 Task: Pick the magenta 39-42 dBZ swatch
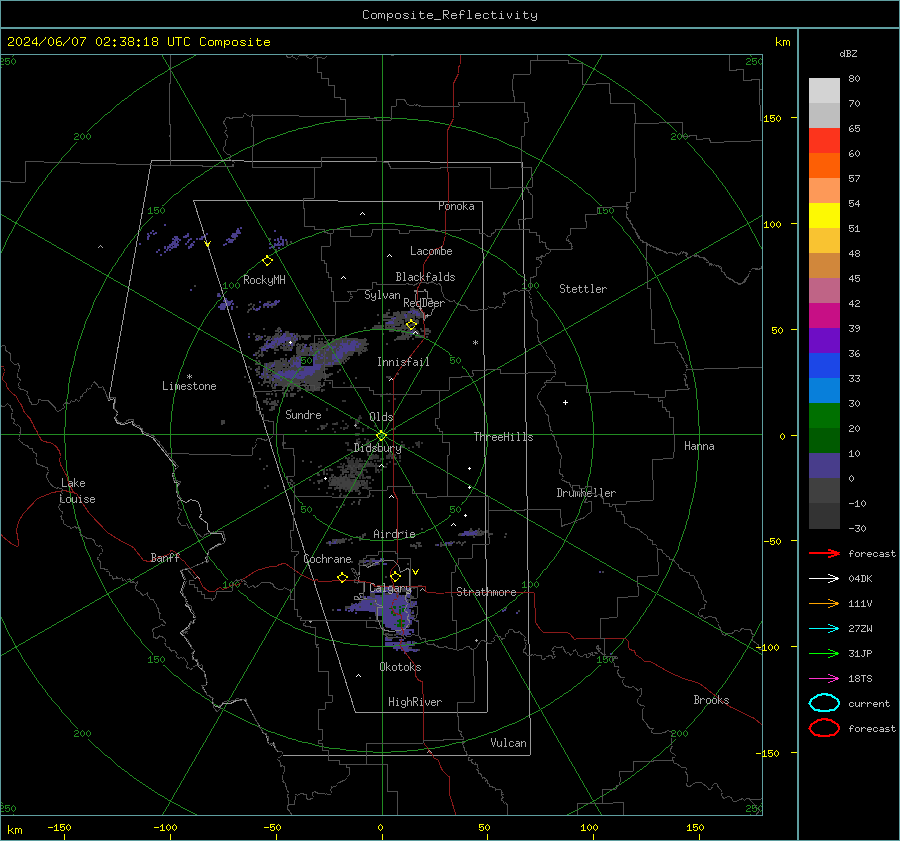[824, 315]
